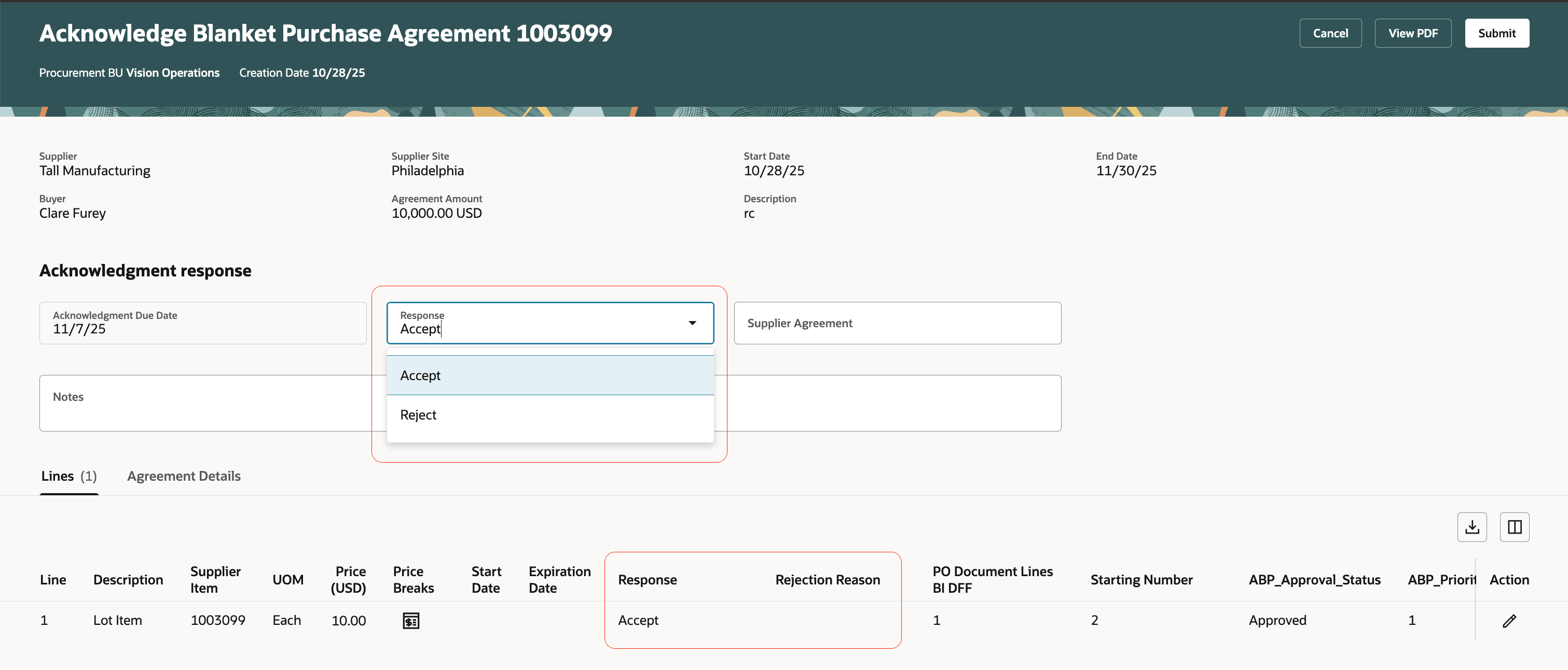This screenshot has width=1568, height=670.
Task: Edit line 1 using the pencil icon
Action: [1509, 620]
